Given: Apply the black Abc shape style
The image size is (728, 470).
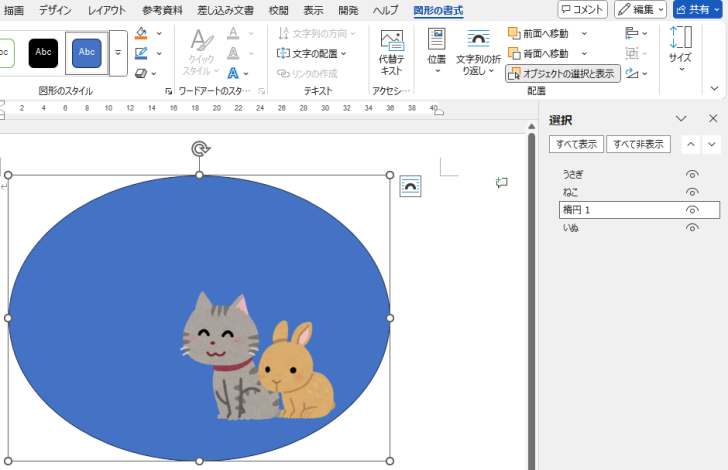Looking at the screenshot, I should tap(43, 53).
